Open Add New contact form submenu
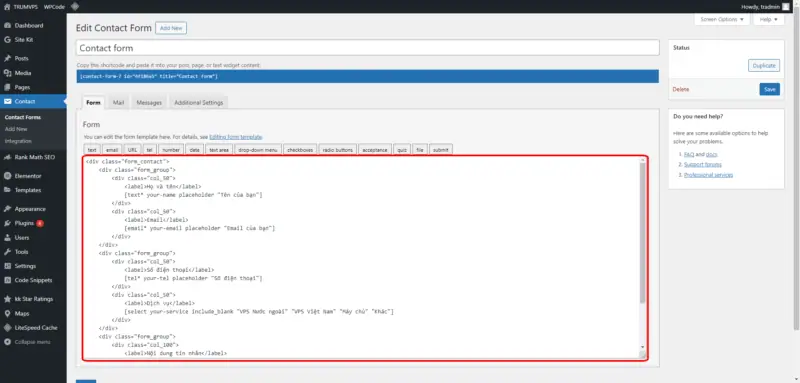 (16, 129)
